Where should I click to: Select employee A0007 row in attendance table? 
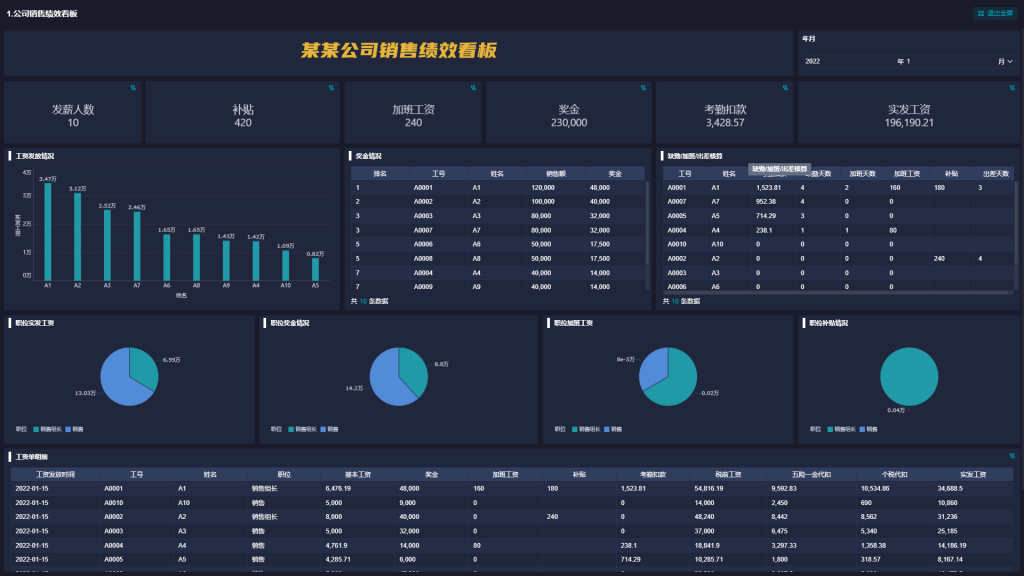[678, 201]
